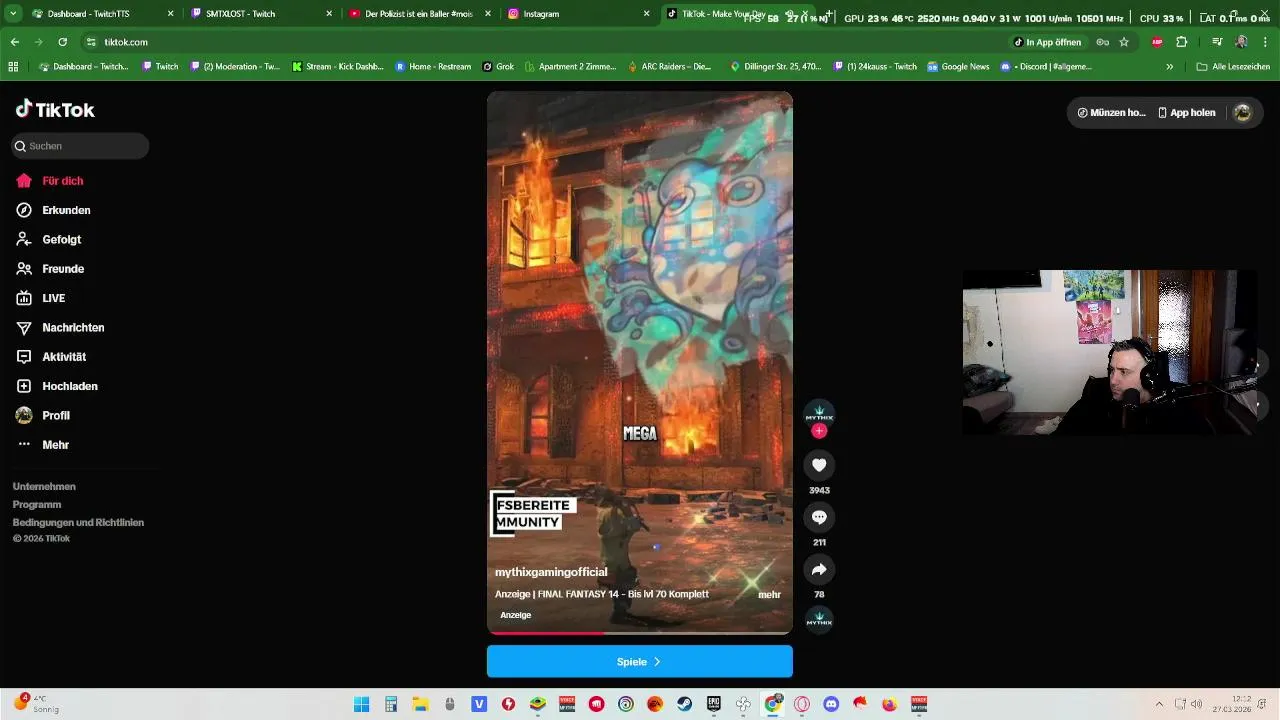Open the Windows Start button
The image size is (1280, 720).
click(361, 704)
